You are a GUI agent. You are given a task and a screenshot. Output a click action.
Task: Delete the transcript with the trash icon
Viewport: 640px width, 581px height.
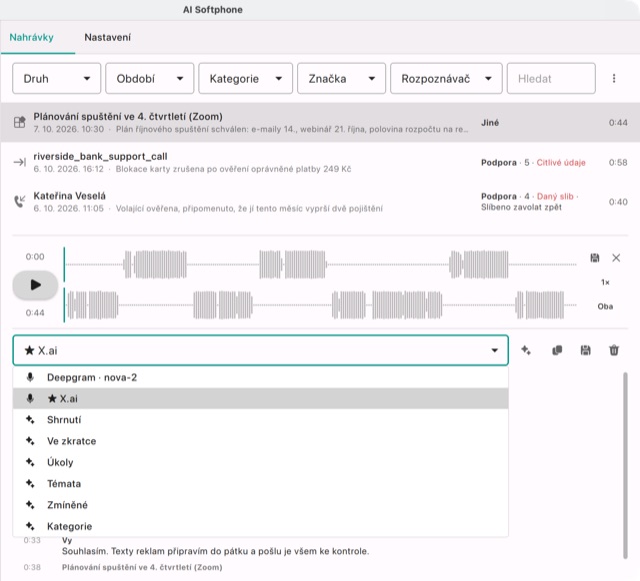614,350
